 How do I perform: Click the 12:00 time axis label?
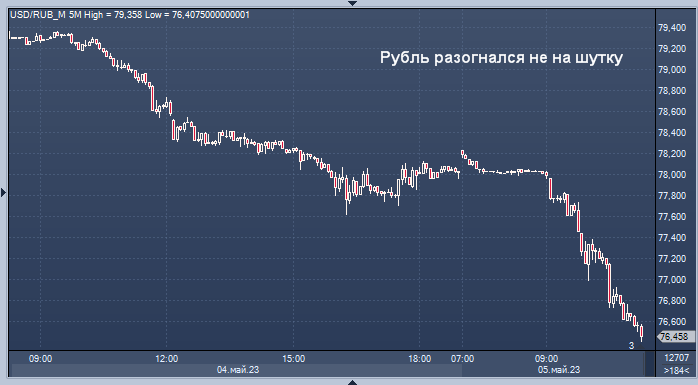(x=166, y=359)
